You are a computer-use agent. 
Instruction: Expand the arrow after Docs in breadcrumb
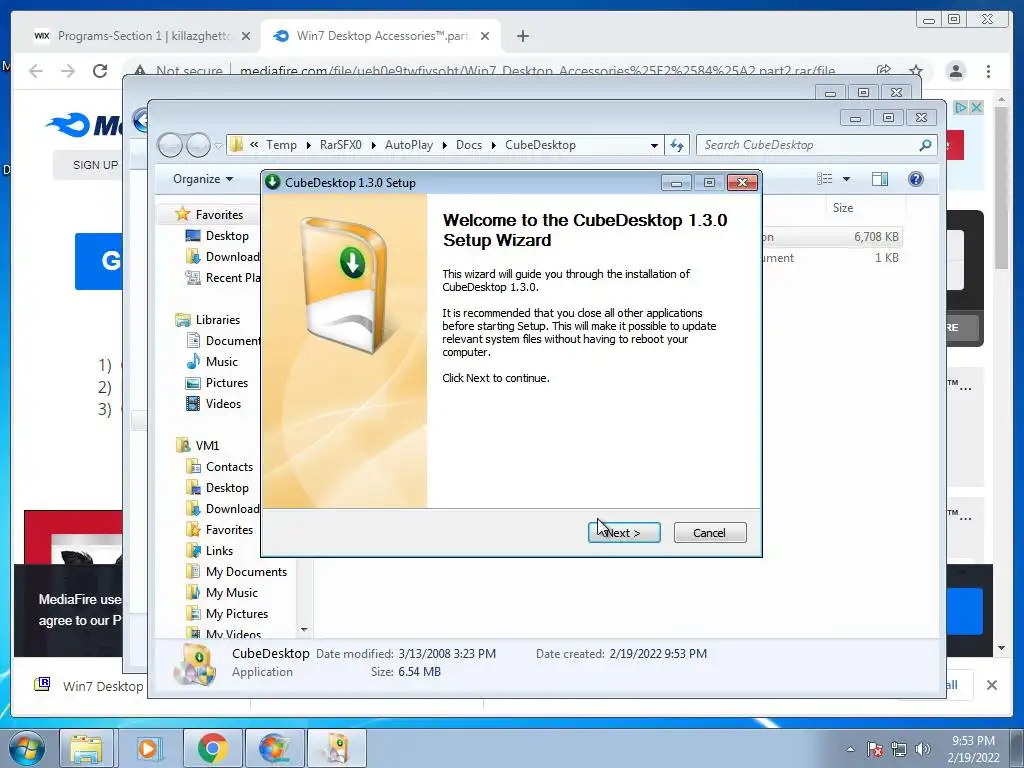click(493, 146)
